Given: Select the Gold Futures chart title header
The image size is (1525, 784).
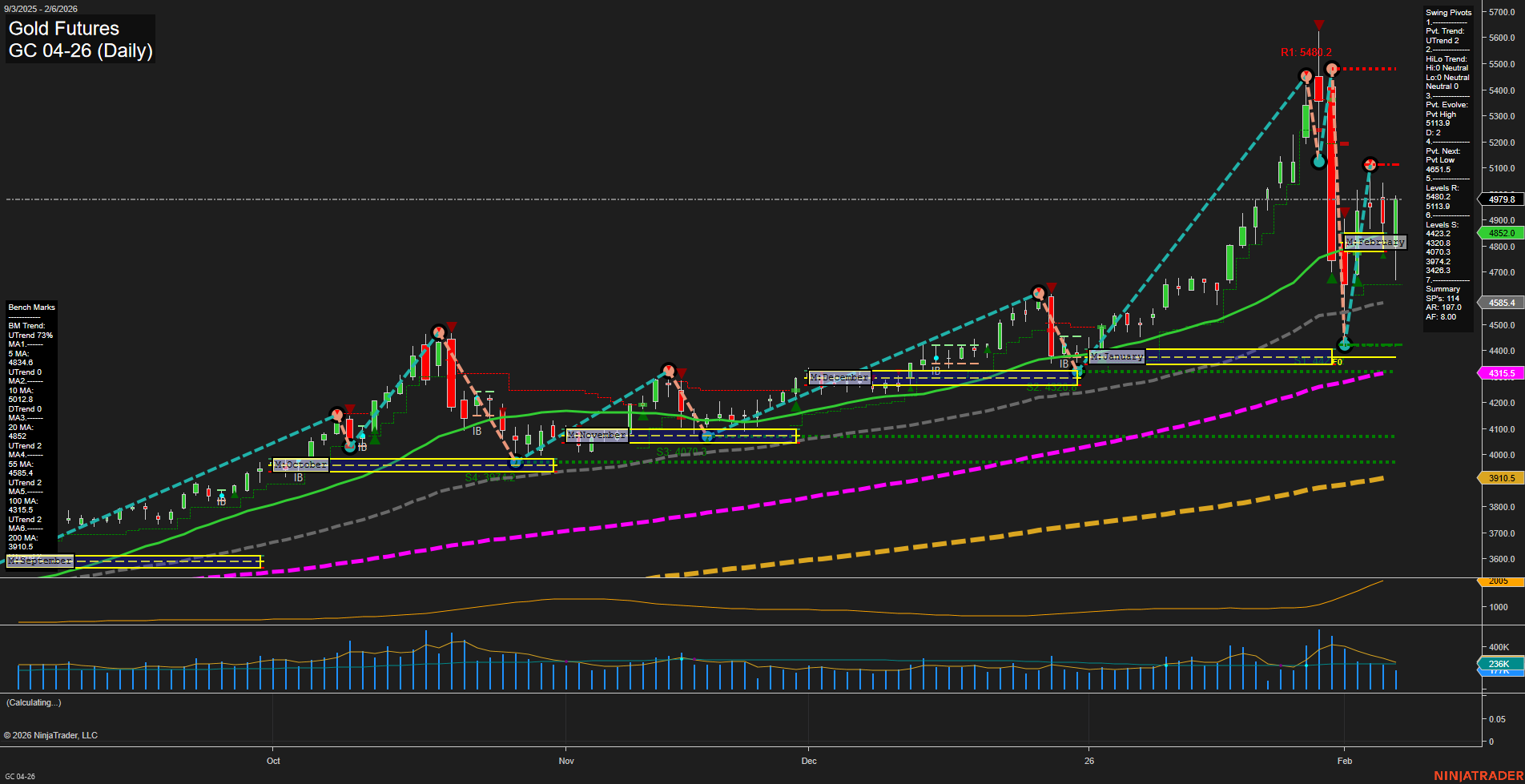Looking at the screenshot, I should coord(62,28).
